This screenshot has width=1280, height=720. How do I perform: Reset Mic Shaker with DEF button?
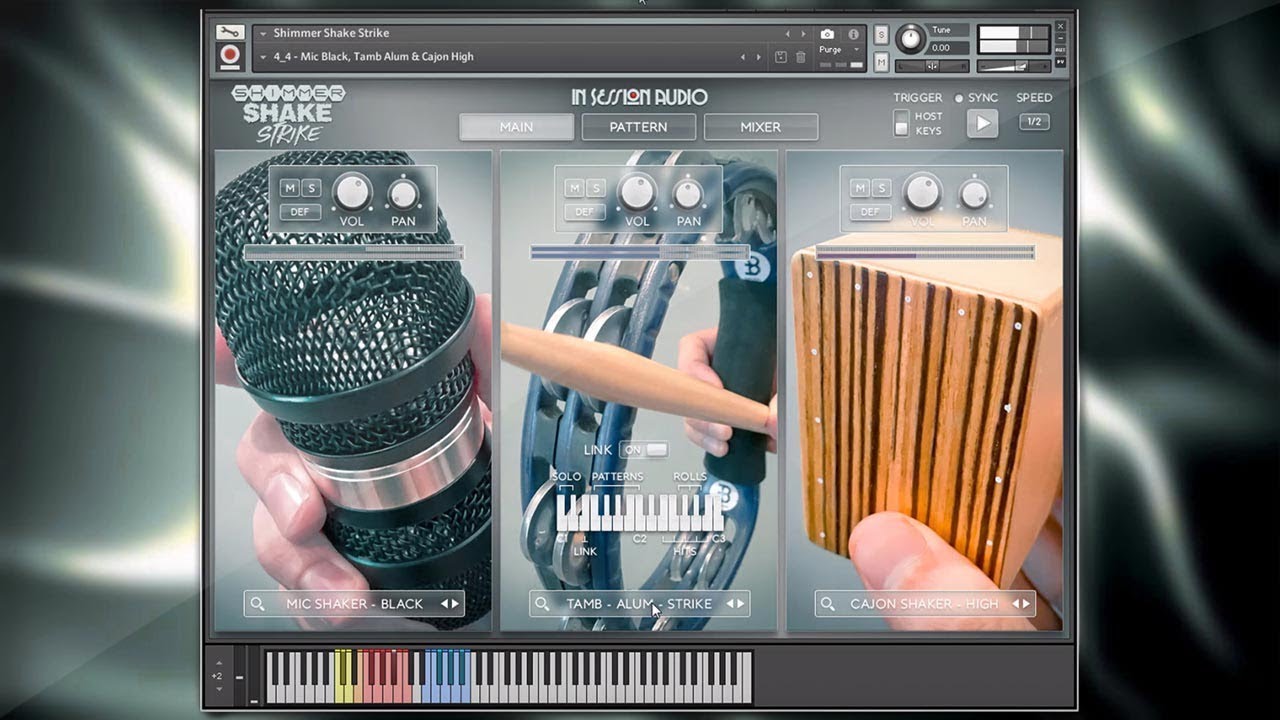[x=300, y=212]
